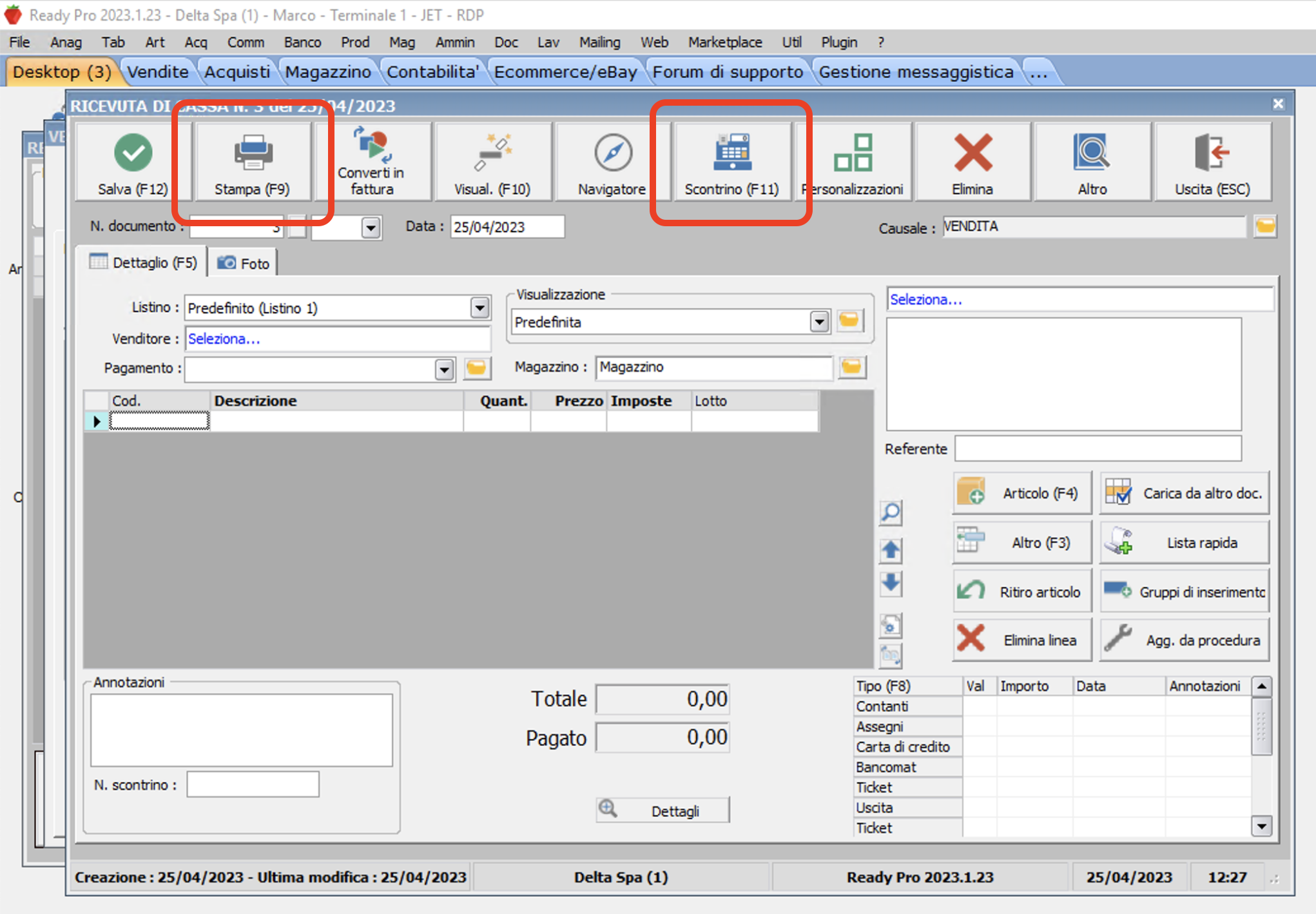Click the Salva (F12) green checkmark button
Image resolution: width=1316 pixels, height=914 pixels.
(133, 162)
